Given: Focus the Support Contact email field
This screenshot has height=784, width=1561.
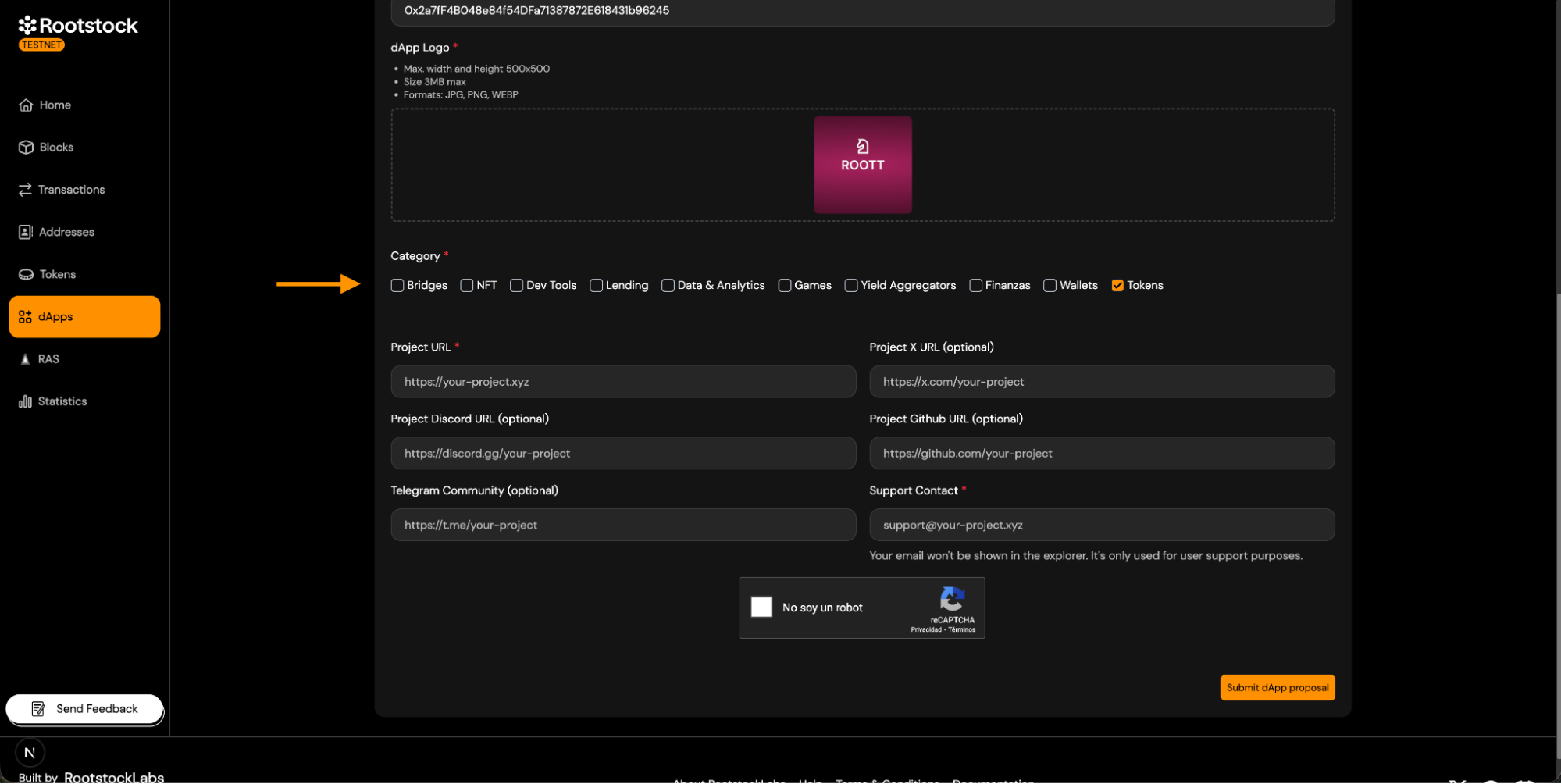Looking at the screenshot, I should (x=1101, y=526).
